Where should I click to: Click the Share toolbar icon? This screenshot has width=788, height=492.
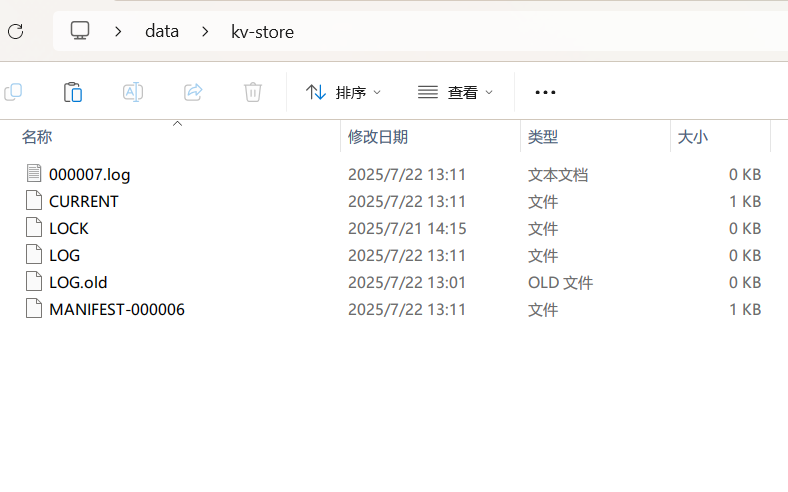coord(193,92)
